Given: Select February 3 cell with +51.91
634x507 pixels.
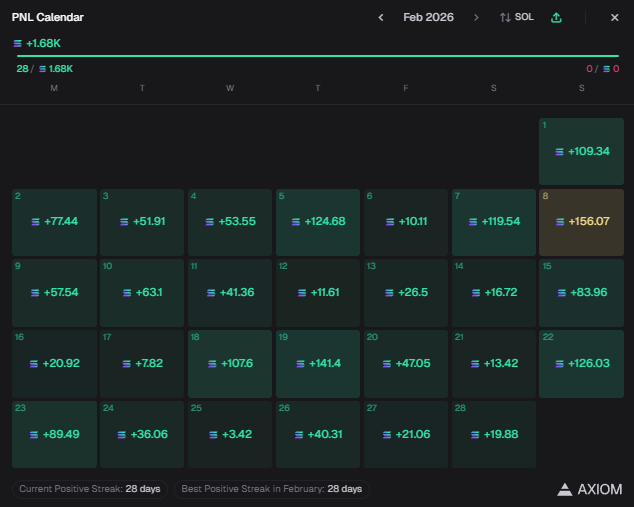Looking at the screenshot, I should click(x=142, y=222).
